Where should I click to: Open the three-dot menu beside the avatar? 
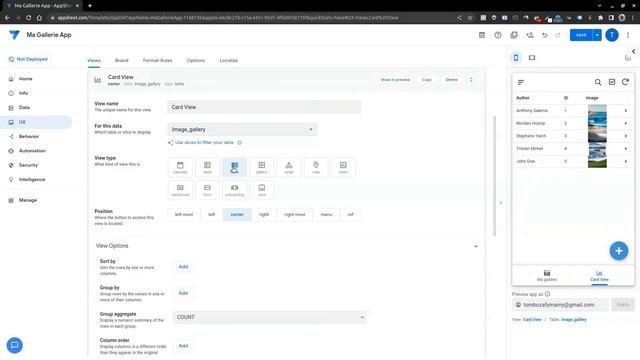628,35
